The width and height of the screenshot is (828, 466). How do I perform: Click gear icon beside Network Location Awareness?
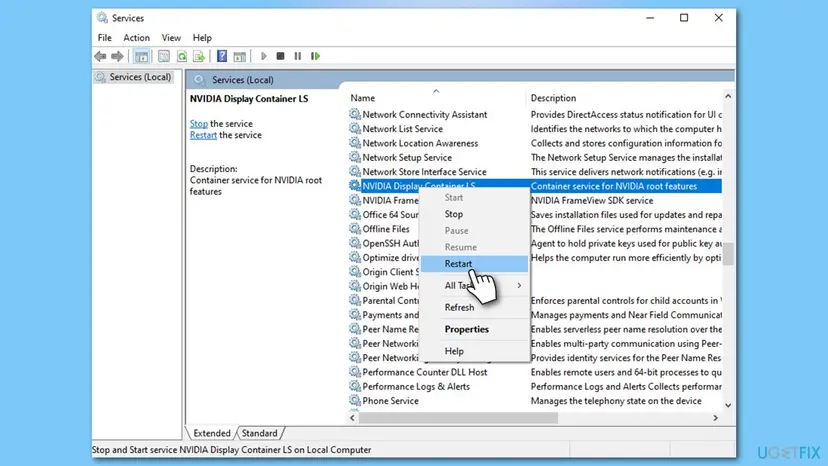point(355,143)
